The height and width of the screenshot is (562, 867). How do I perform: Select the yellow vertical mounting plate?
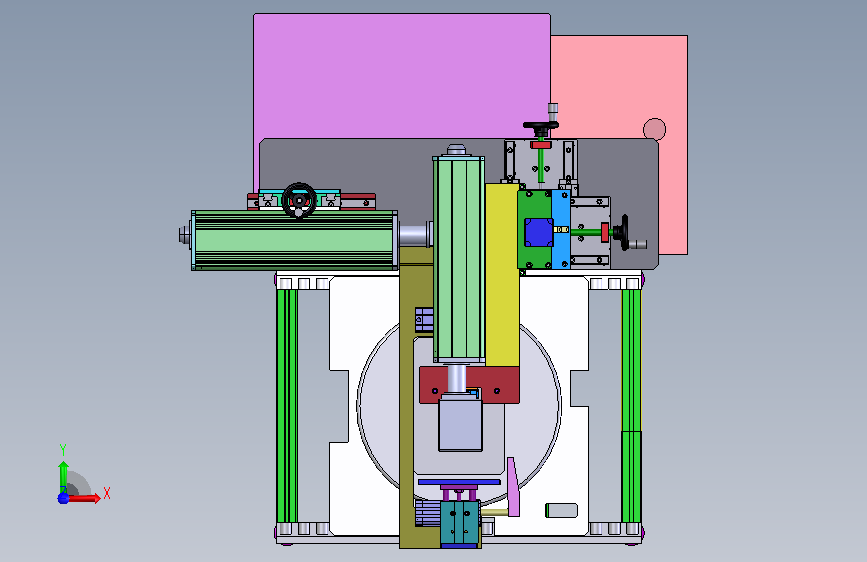tap(502, 275)
